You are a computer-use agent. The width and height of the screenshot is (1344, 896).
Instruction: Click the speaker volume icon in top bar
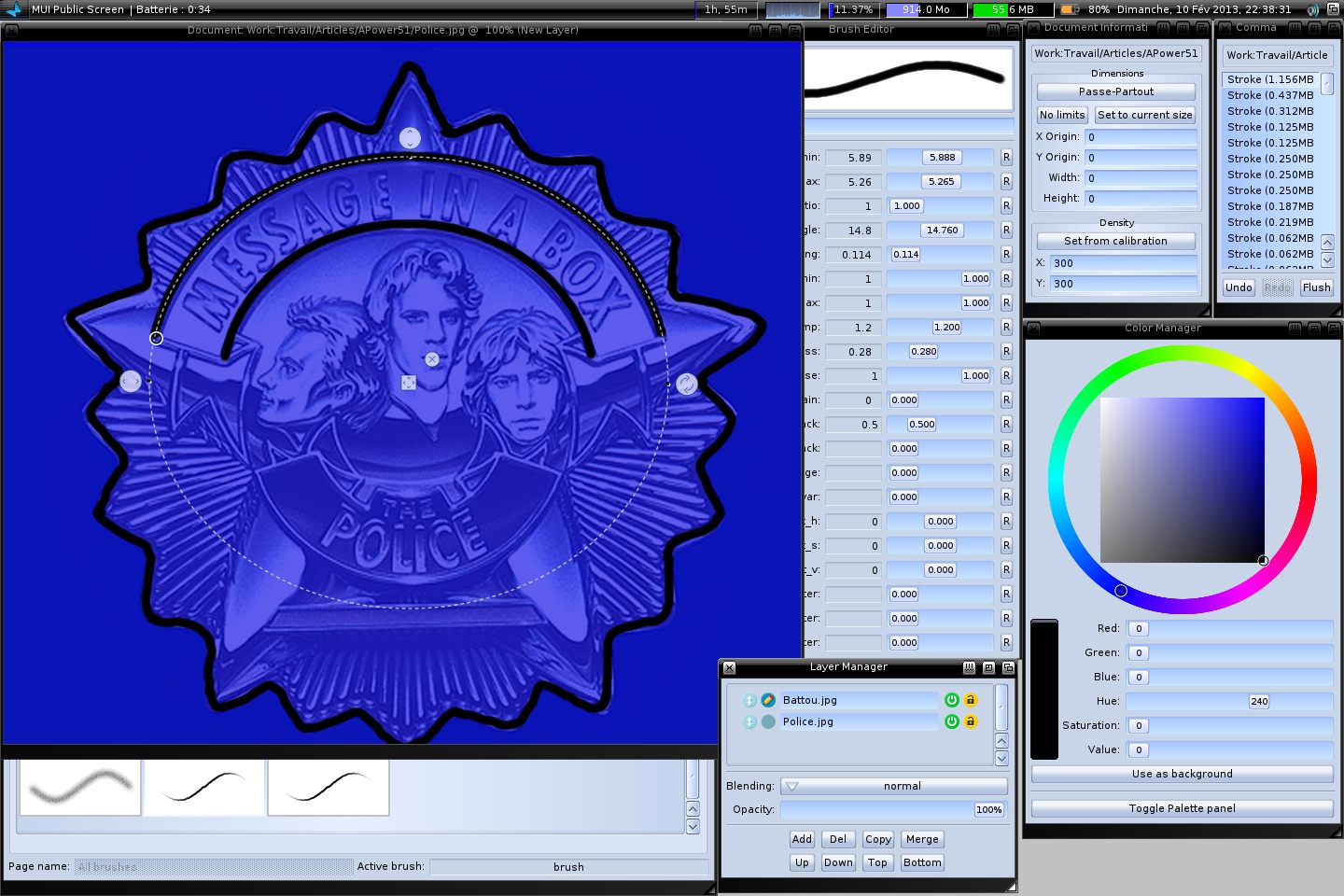click(x=1313, y=9)
